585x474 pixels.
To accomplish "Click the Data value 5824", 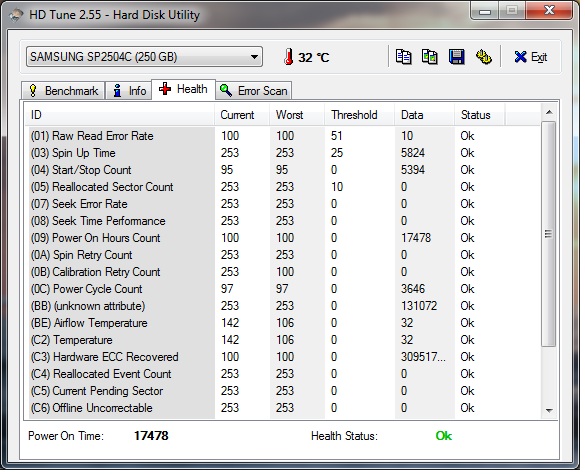I will click(413, 153).
